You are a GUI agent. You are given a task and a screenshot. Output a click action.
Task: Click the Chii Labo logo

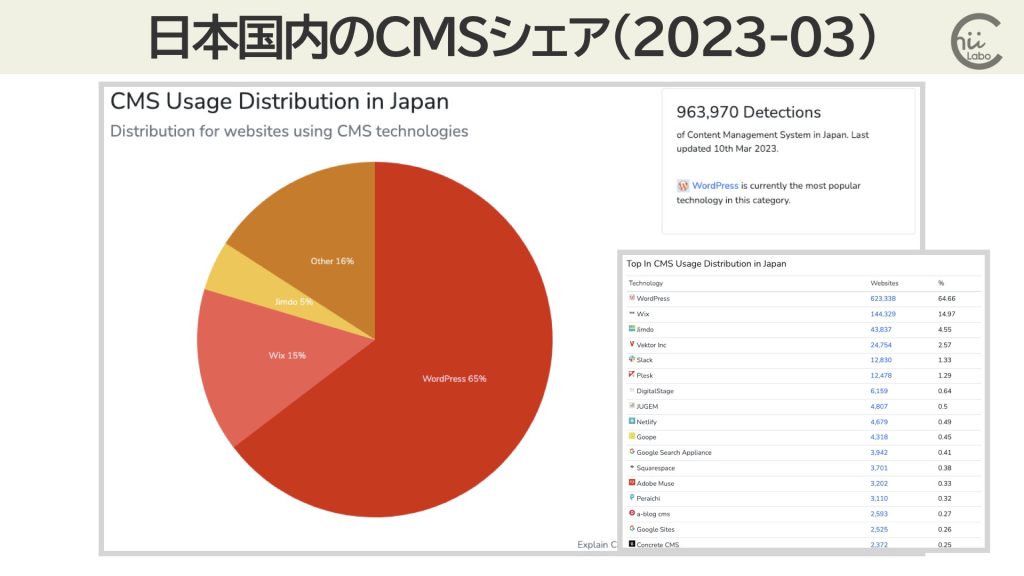(x=976, y=40)
